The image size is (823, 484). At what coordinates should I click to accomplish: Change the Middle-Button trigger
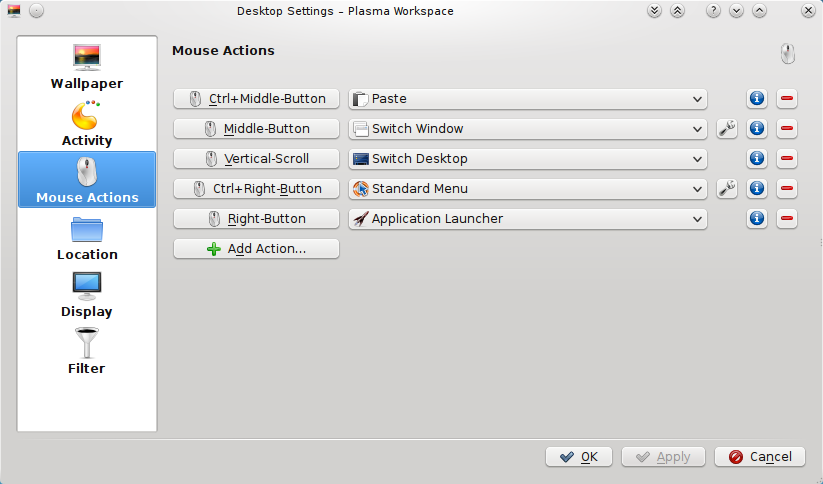click(x=256, y=129)
